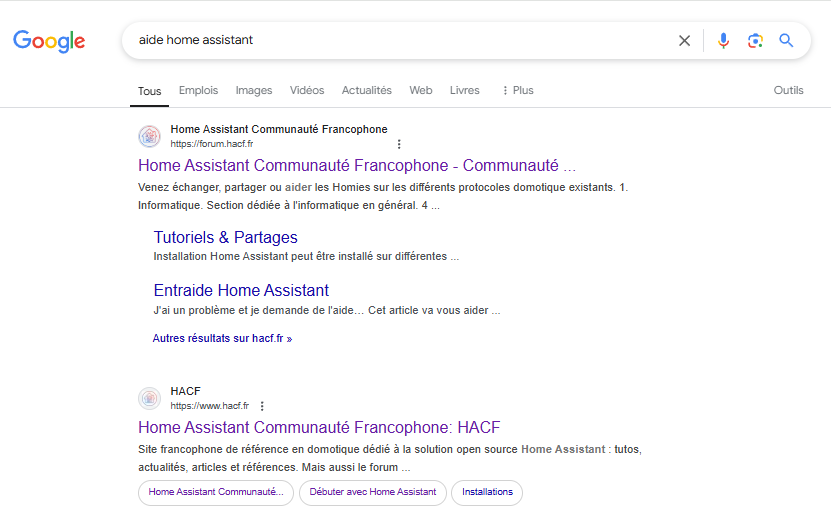Screen dimensions: 831x530
Task: Focus the search input field
Action: click(x=400, y=41)
